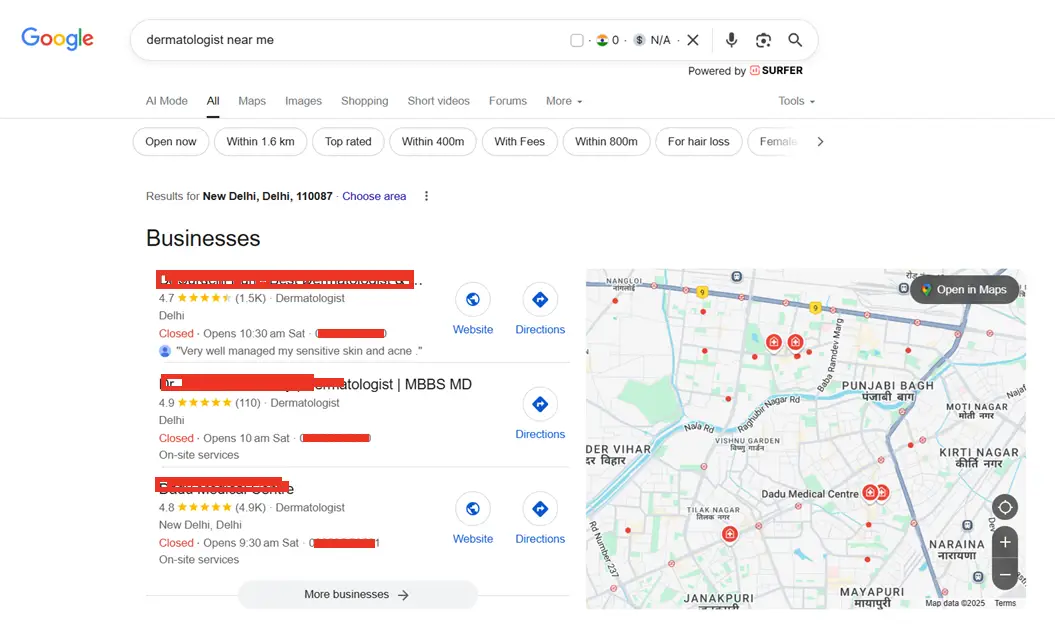Get Directions to the second dermatologist listing
Screen dimensions: 1055x625
coord(540,404)
